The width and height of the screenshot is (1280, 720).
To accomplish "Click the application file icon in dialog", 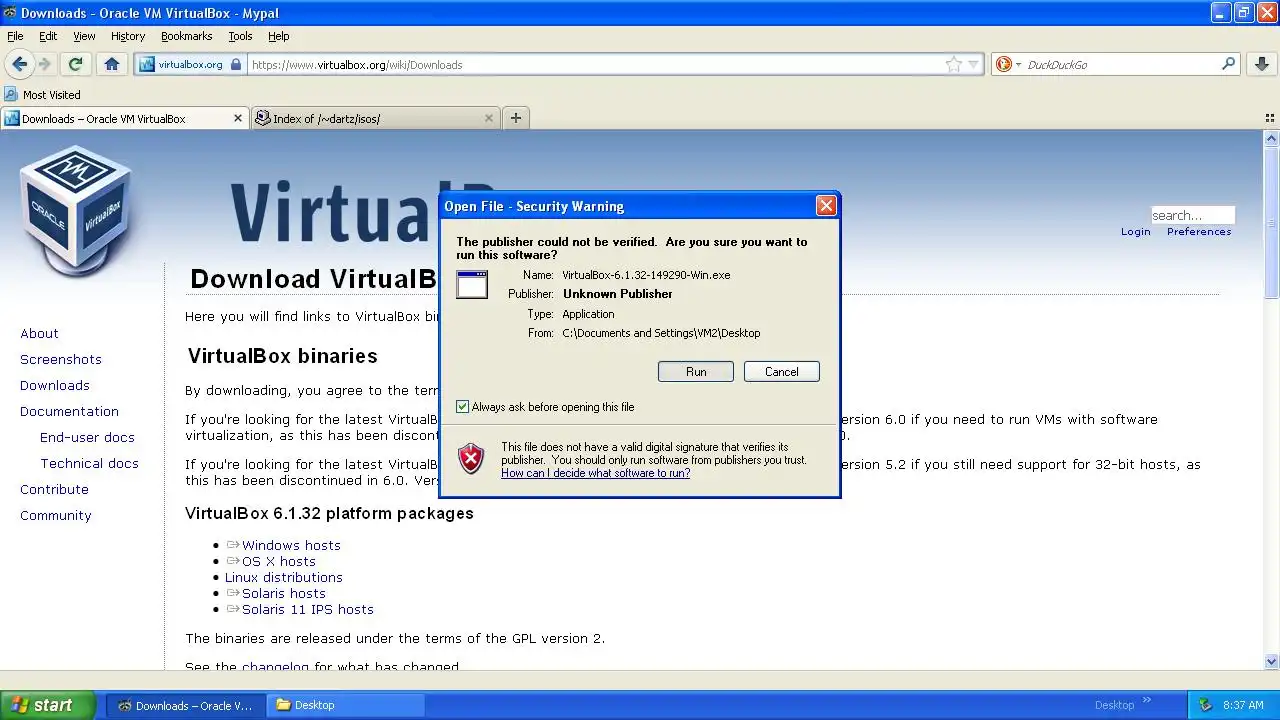I will [472, 284].
